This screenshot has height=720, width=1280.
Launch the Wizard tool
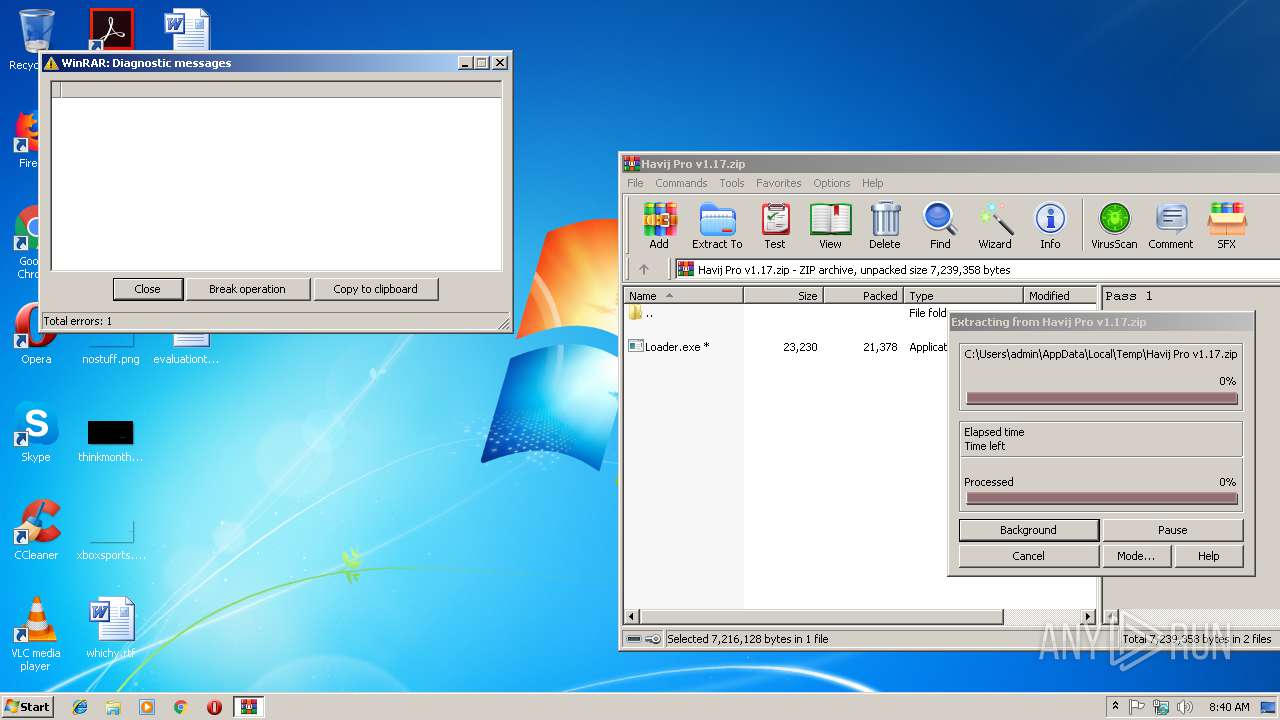click(x=995, y=226)
